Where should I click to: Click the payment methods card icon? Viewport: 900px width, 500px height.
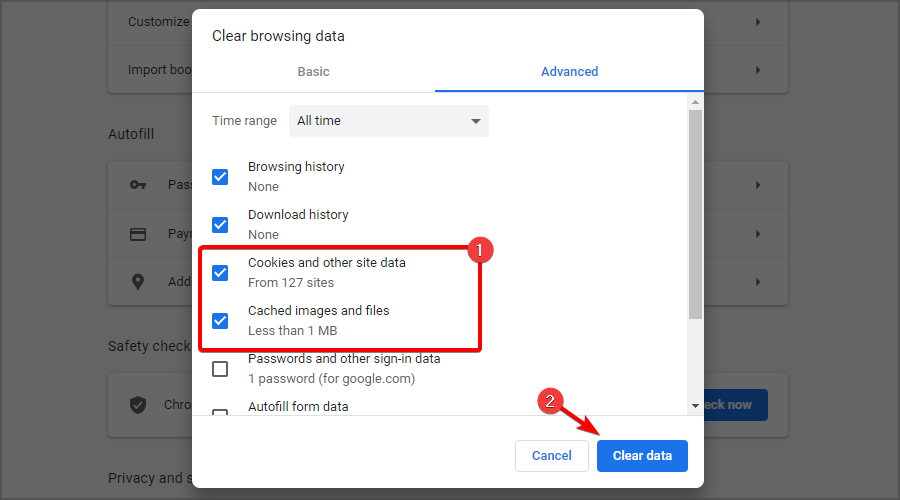(138, 234)
